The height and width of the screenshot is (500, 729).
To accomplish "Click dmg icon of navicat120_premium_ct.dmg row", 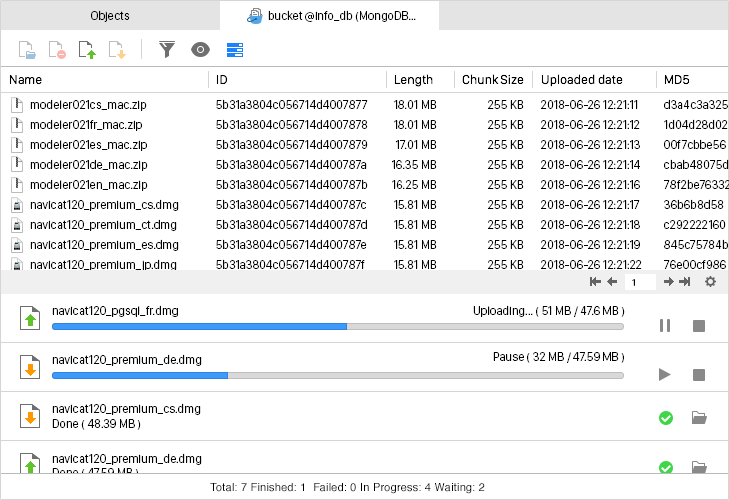I will tap(17, 225).
